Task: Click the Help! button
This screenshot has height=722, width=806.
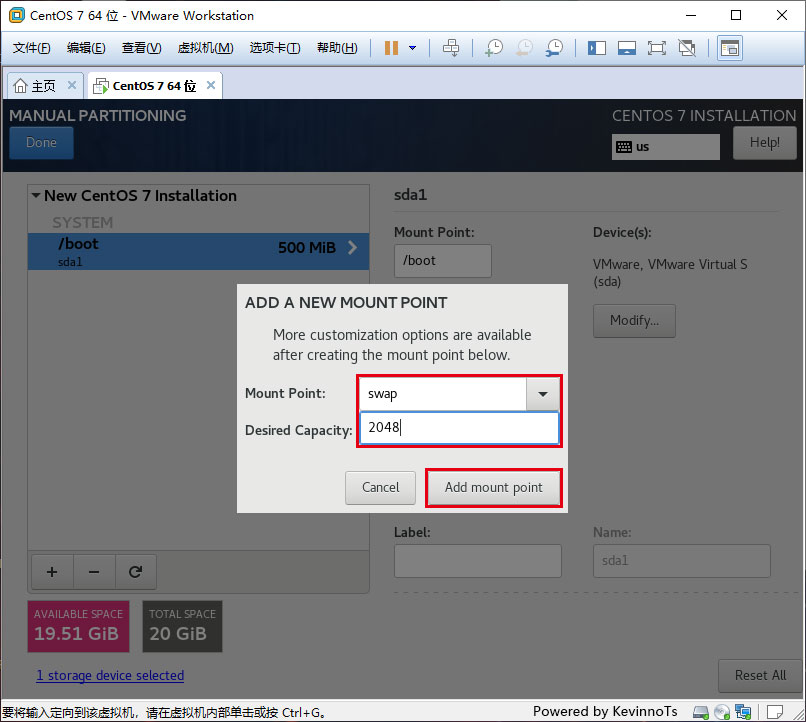Action: coord(764,142)
